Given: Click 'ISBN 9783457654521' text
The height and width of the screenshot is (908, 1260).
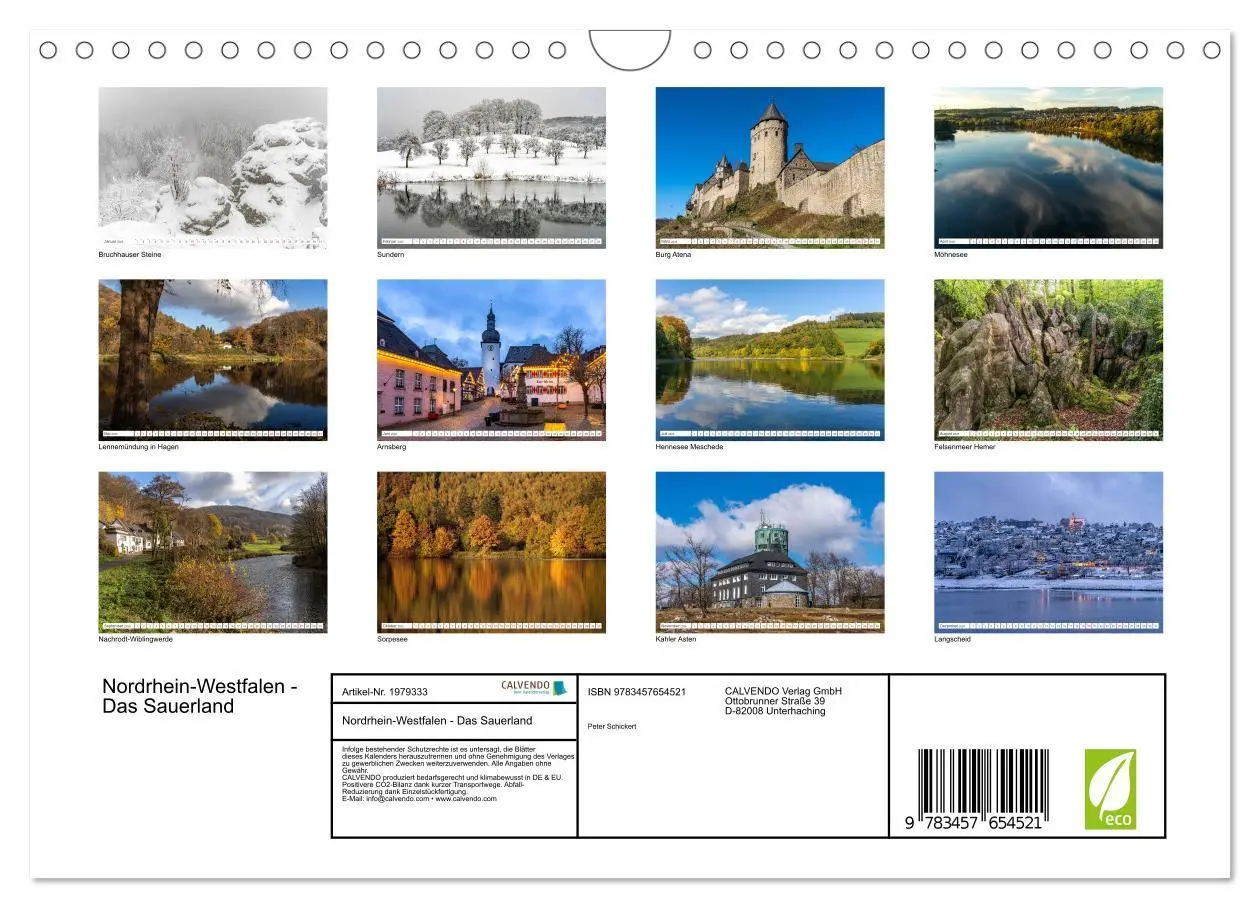Looking at the screenshot, I should coord(637,692).
